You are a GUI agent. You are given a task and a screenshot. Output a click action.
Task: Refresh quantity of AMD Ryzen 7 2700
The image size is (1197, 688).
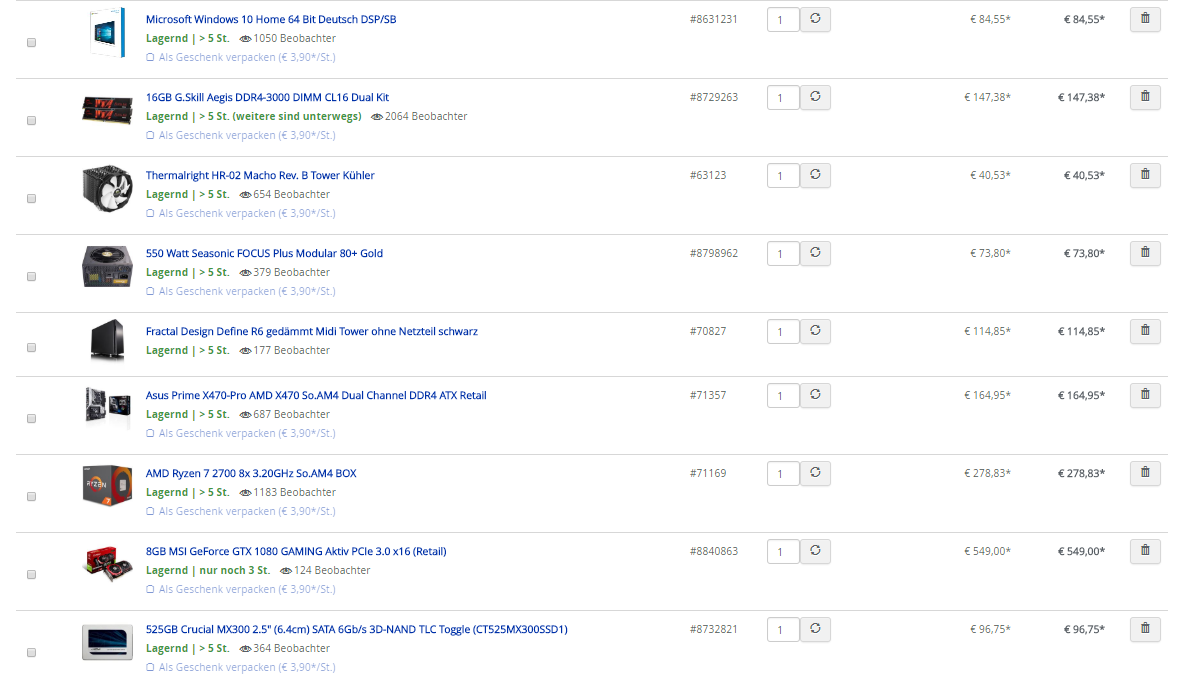(815, 473)
